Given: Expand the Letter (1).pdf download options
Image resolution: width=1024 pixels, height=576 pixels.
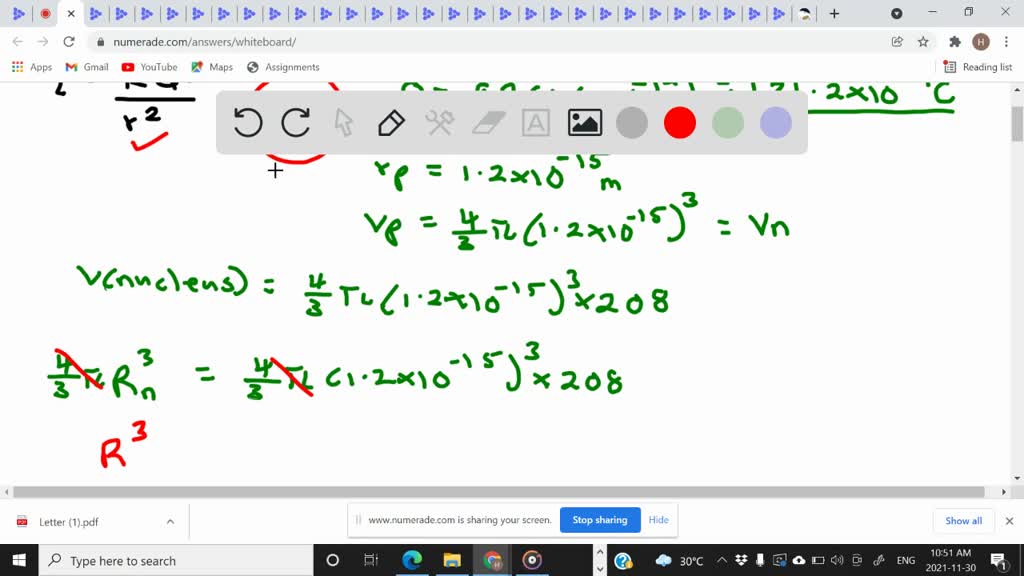Looking at the screenshot, I should [x=170, y=521].
